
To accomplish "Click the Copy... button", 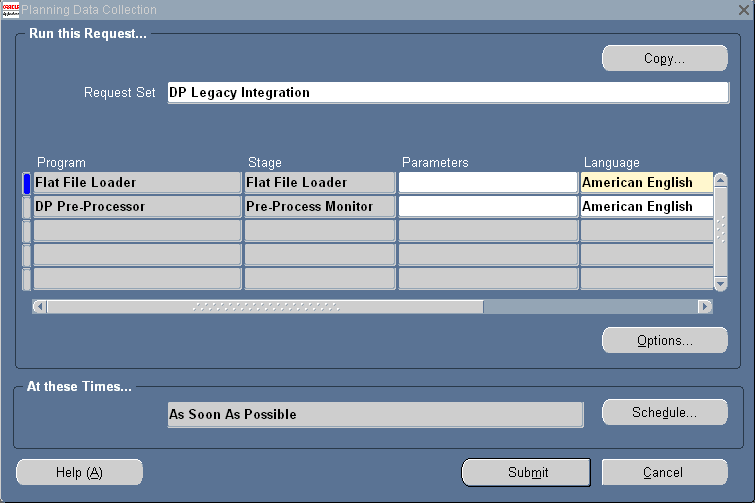I will click(x=664, y=58).
